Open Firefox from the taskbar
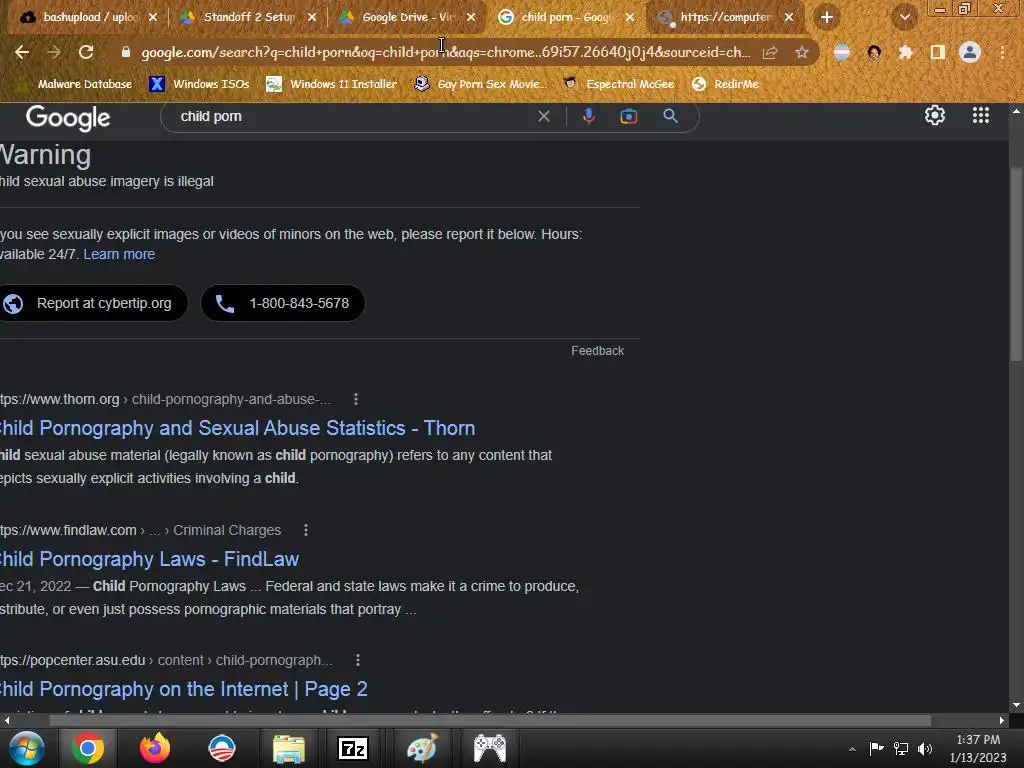This screenshot has width=1024, height=768. (x=155, y=748)
